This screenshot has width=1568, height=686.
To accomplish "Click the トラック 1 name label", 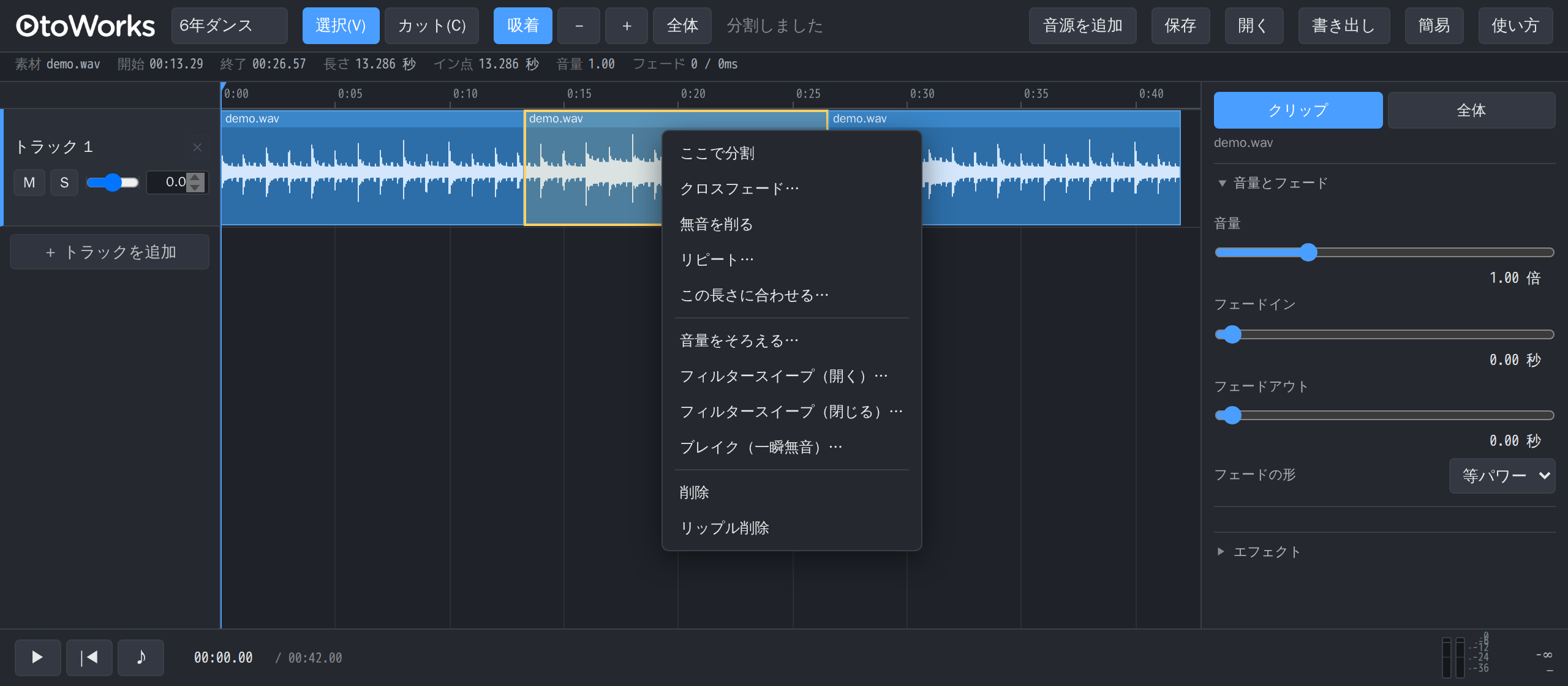I will click(x=54, y=147).
